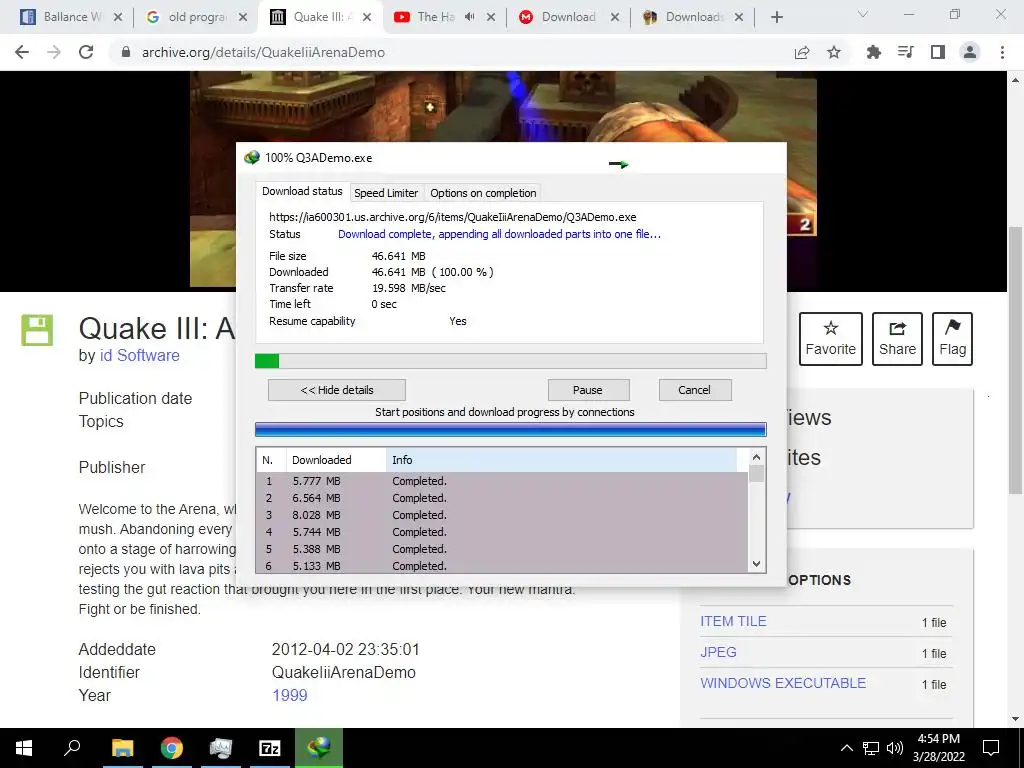Cancel the Q3ADemo.exe download
This screenshot has width=1024, height=768.
[694, 390]
